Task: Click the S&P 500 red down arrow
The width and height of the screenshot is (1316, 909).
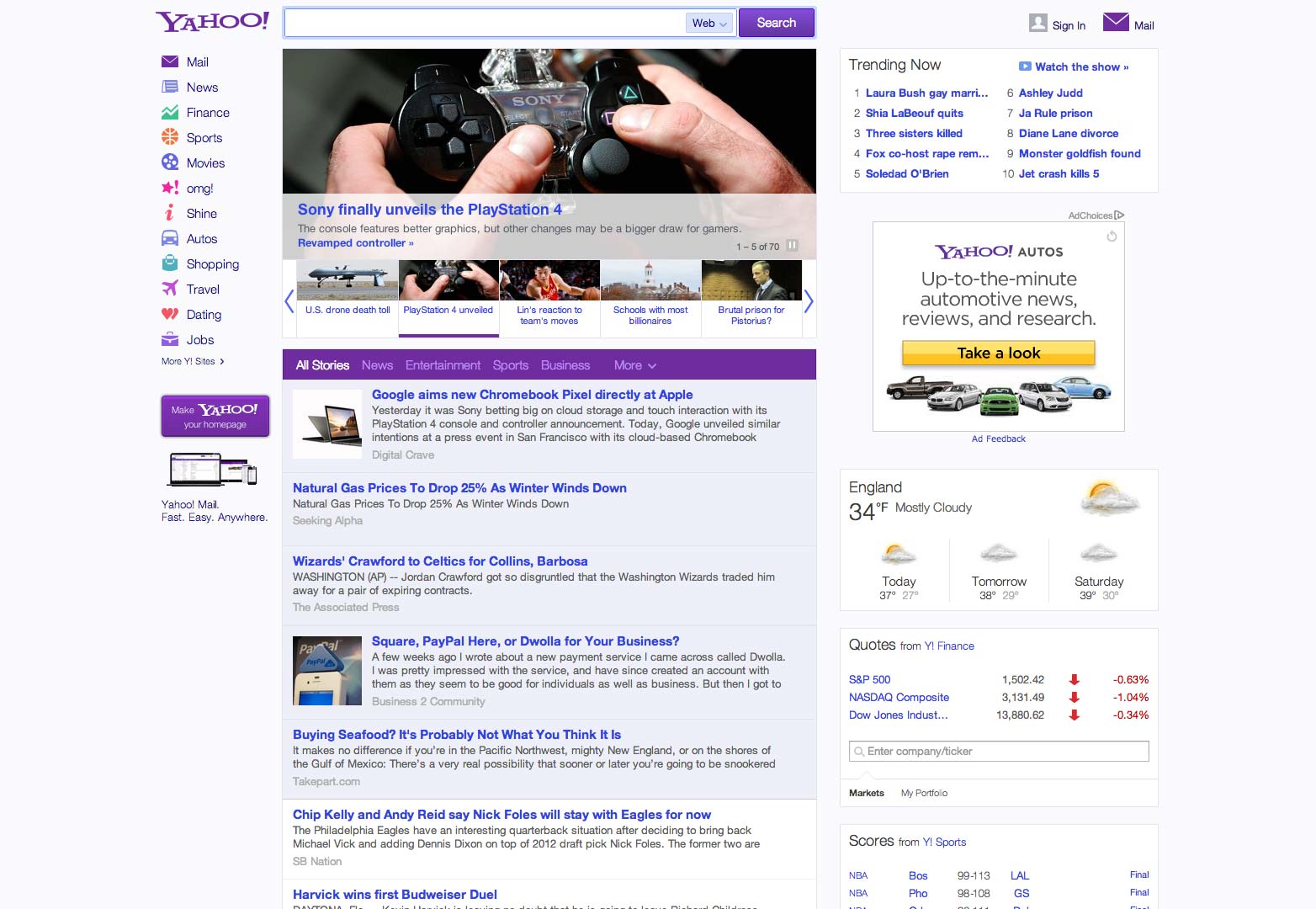Action: (1074, 679)
